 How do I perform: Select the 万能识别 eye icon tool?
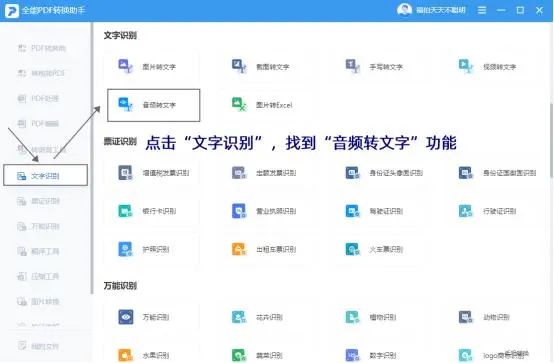[x=125, y=317]
